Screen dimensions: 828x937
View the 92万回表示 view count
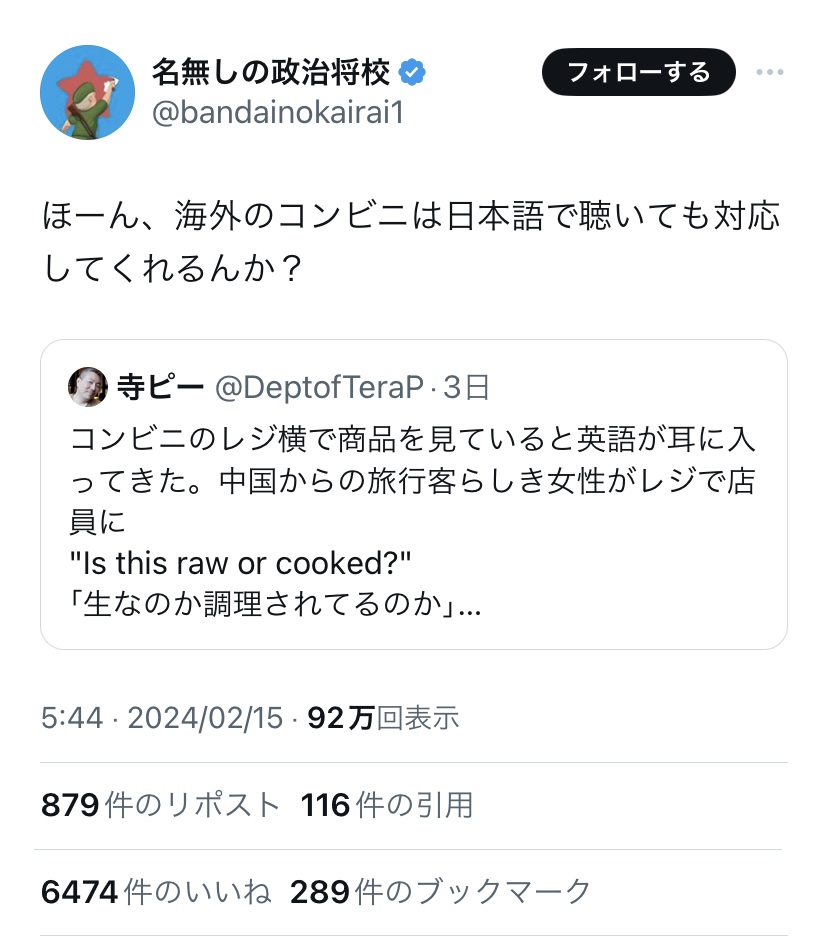(x=383, y=717)
